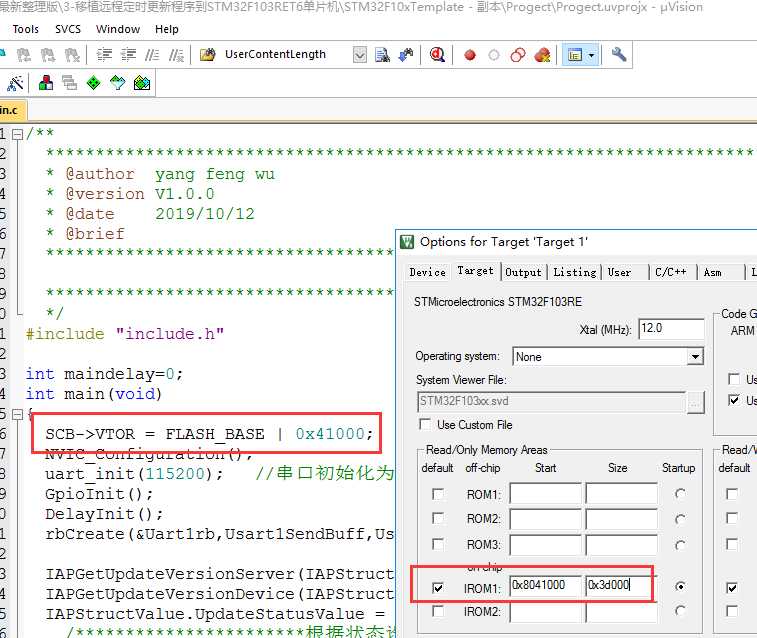
Task: Click Incremental Find binoculars icon
Action: (406, 55)
